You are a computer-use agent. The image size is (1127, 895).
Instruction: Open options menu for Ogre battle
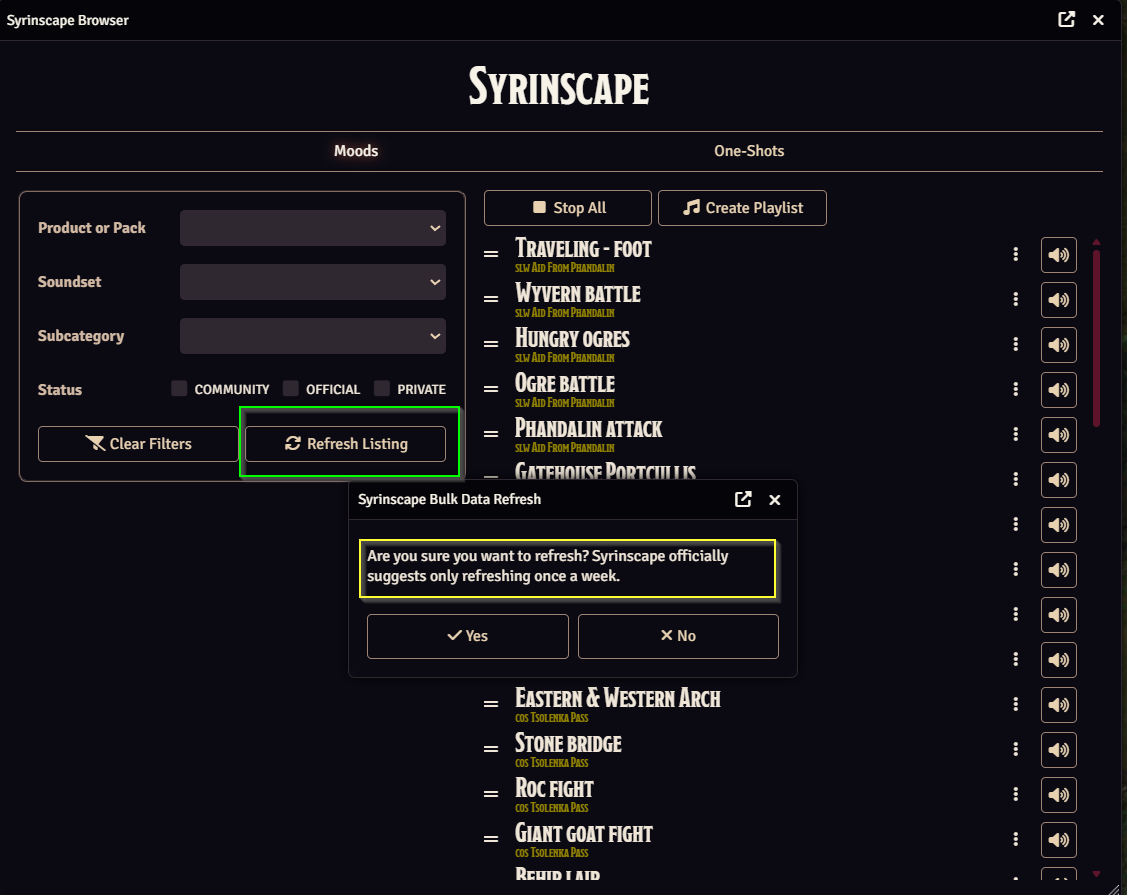(1016, 389)
